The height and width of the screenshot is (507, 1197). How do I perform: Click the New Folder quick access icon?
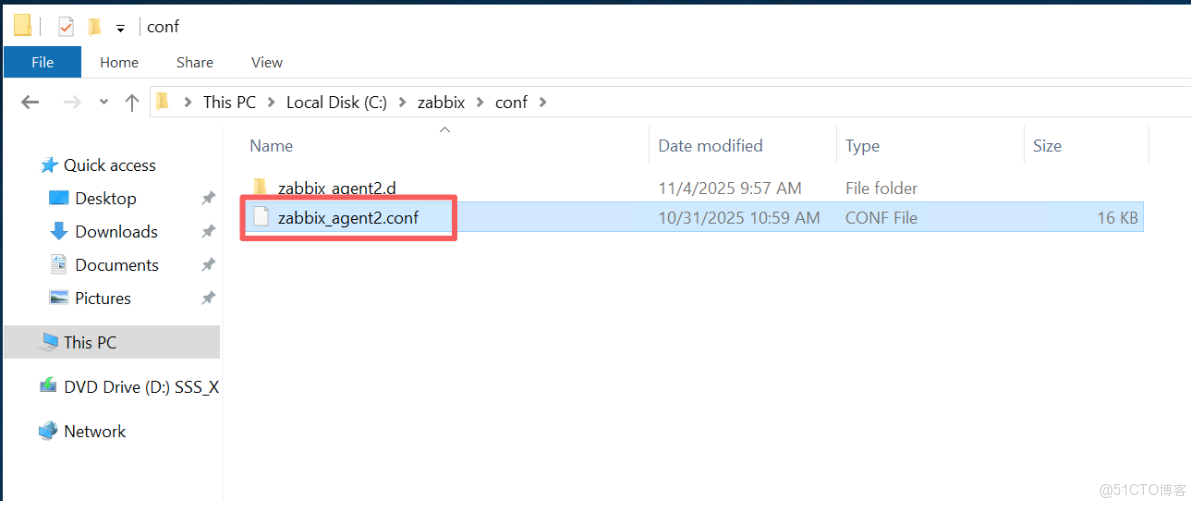(x=94, y=27)
